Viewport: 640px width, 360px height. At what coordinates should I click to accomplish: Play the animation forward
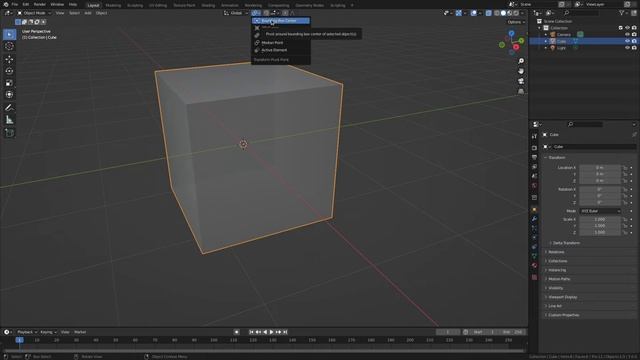pyautogui.click(x=271, y=332)
